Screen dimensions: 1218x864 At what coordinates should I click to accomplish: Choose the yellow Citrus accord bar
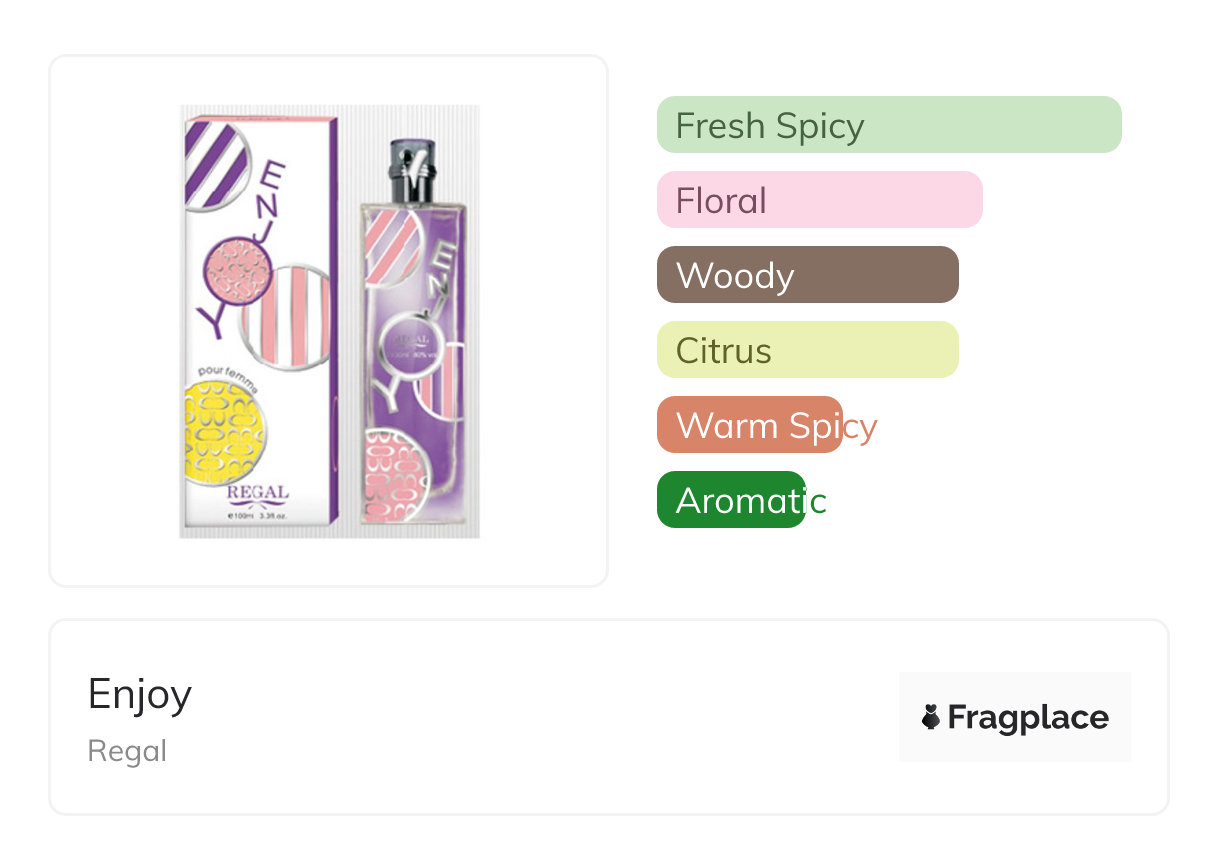(x=807, y=350)
